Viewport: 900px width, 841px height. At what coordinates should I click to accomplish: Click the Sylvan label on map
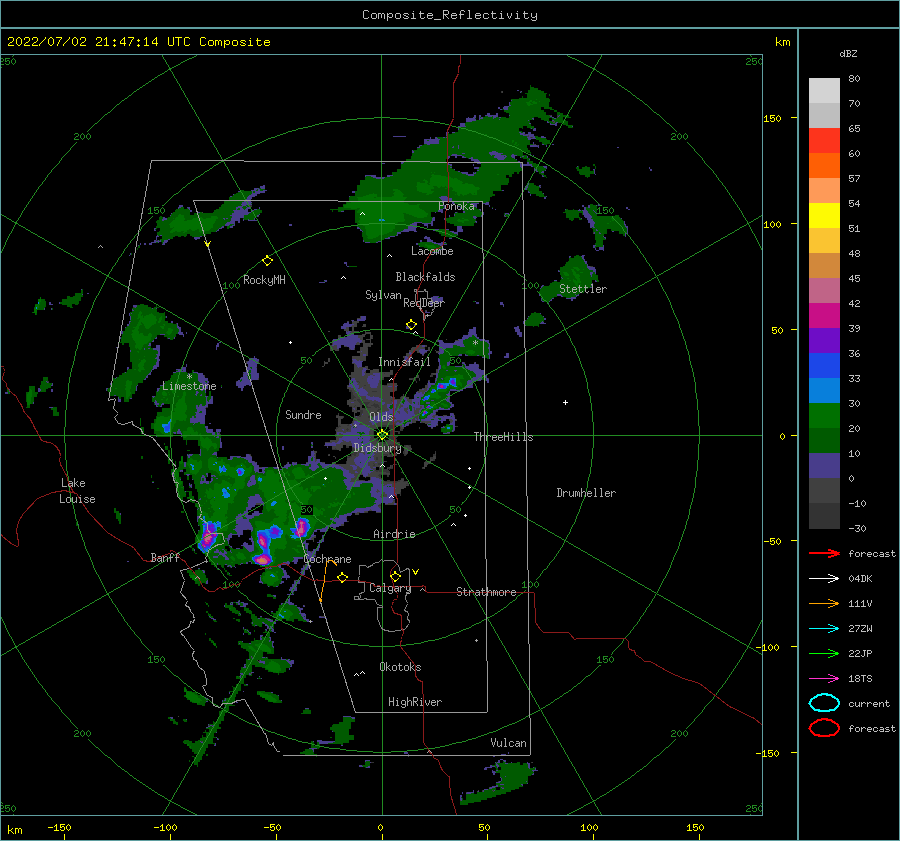[x=383, y=295]
